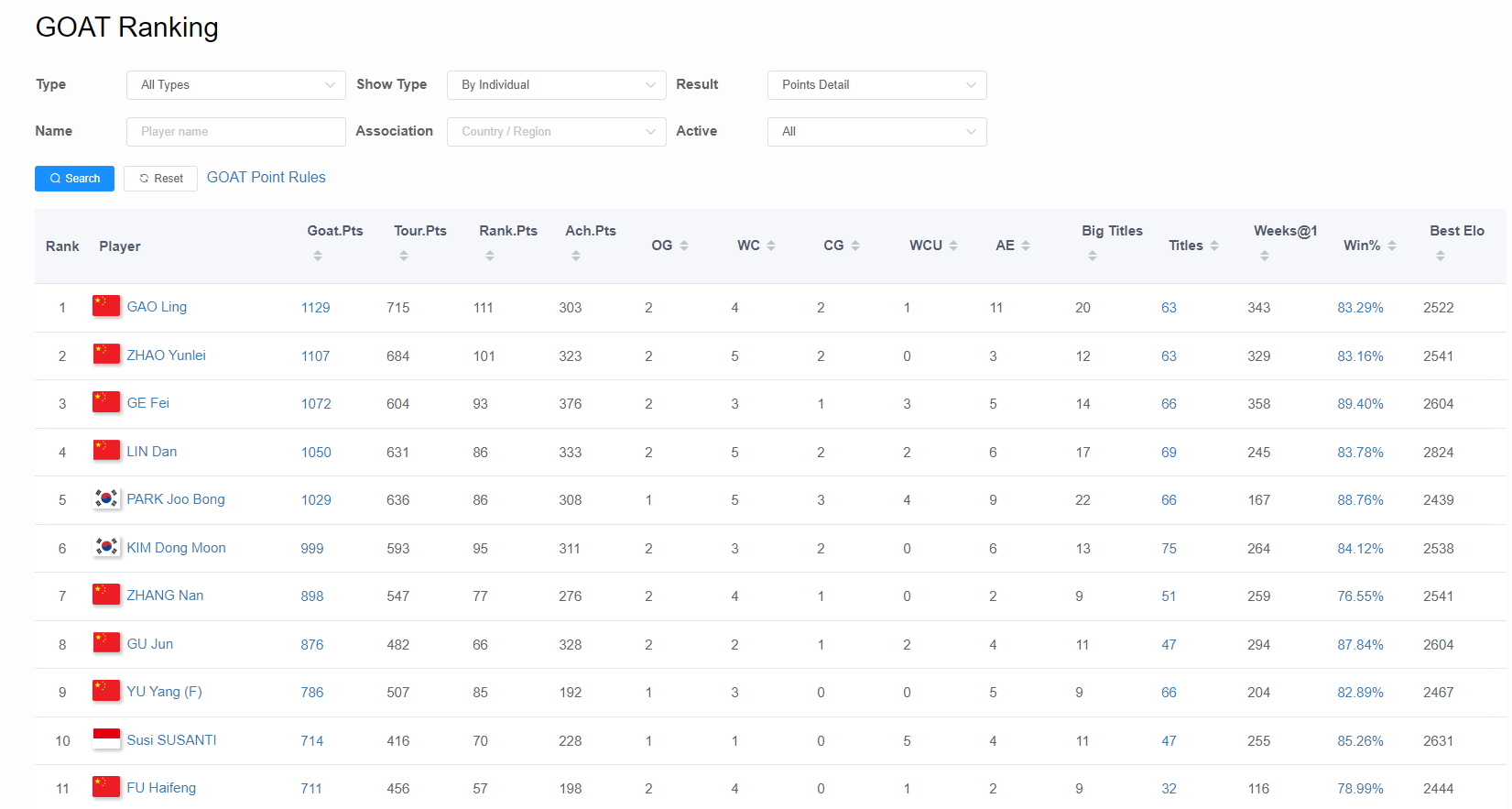Viewport: 1512px width, 809px height.
Task: Open Result dropdown showing Points Detail
Action: tap(877, 84)
